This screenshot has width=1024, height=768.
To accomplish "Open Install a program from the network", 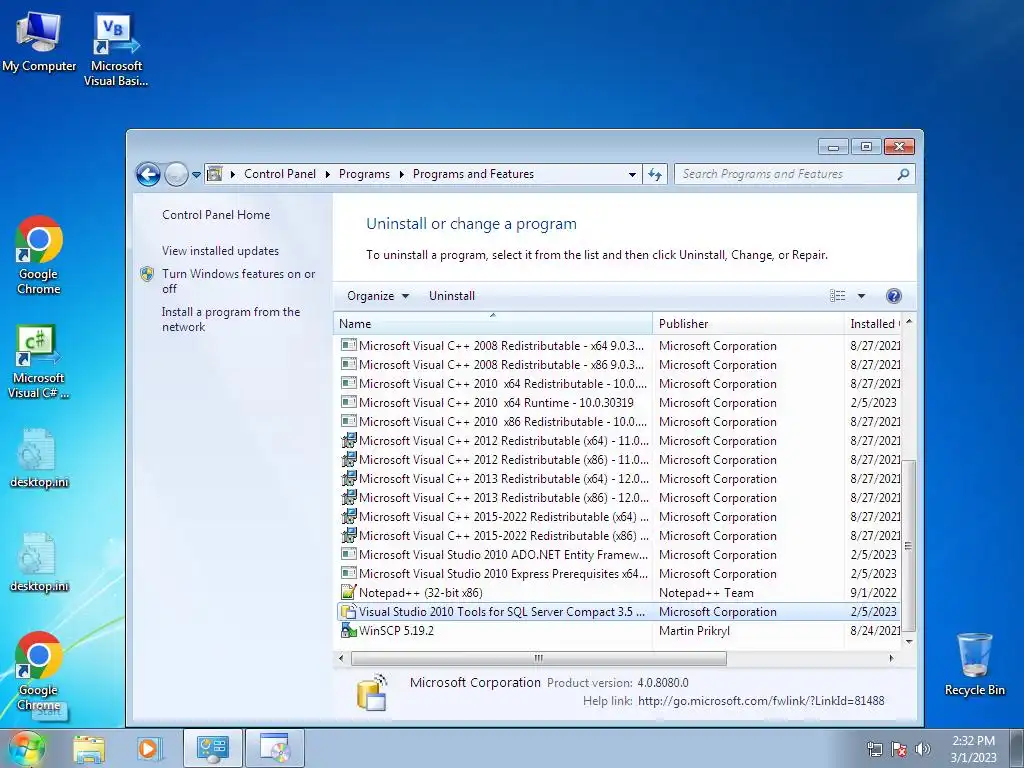I will click(x=231, y=319).
